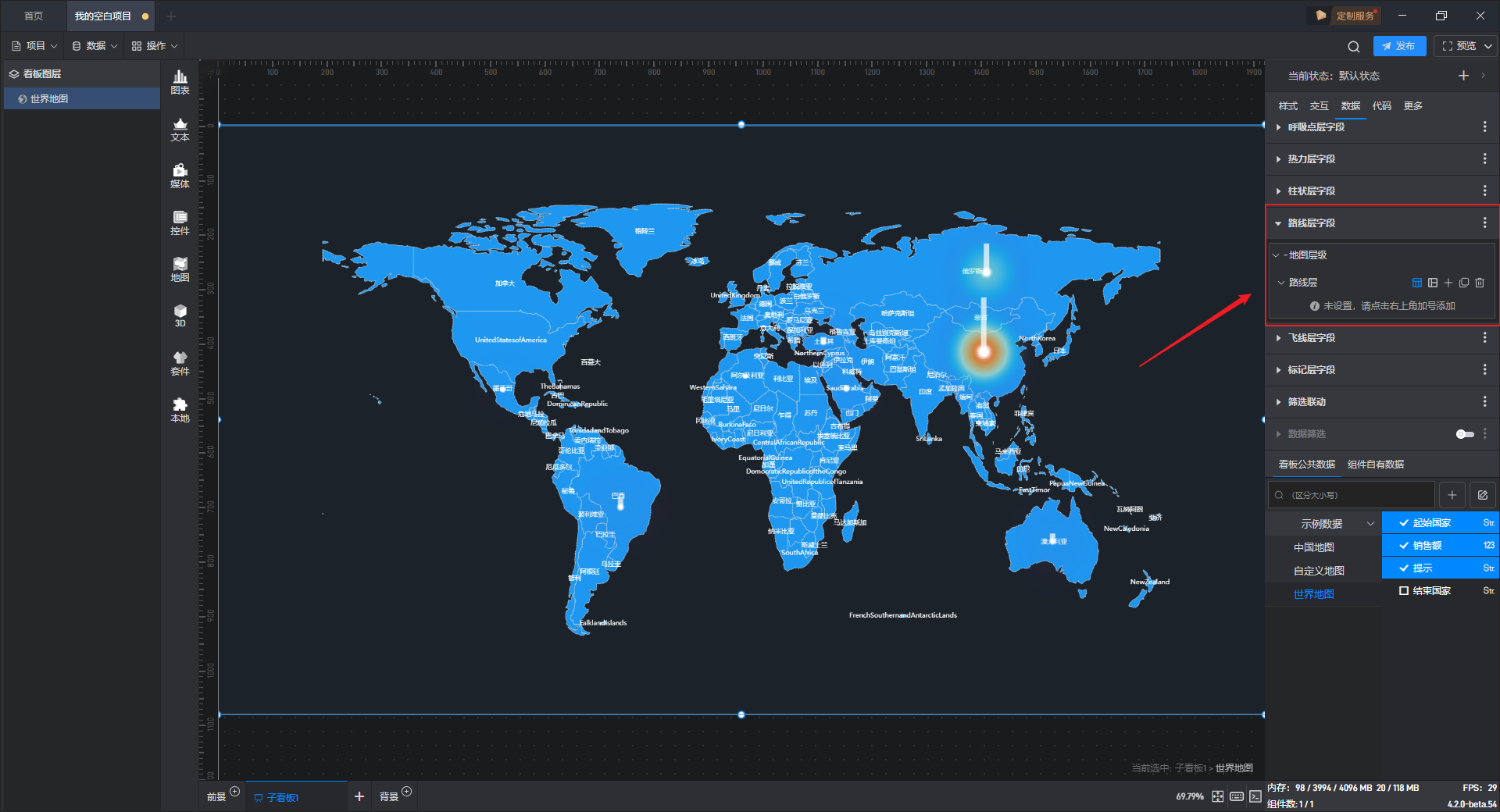This screenshot has width=1500, height=812.
Task: Click the 发布 publish button
Action: (x=1399, y=46)
